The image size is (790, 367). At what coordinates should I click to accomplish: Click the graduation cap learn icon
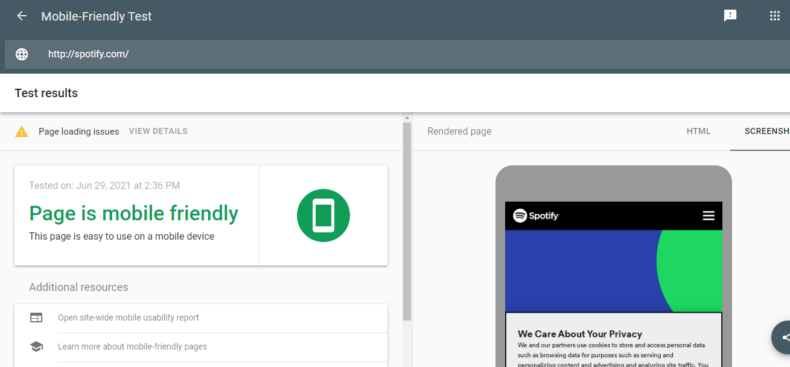click(36, 346)
